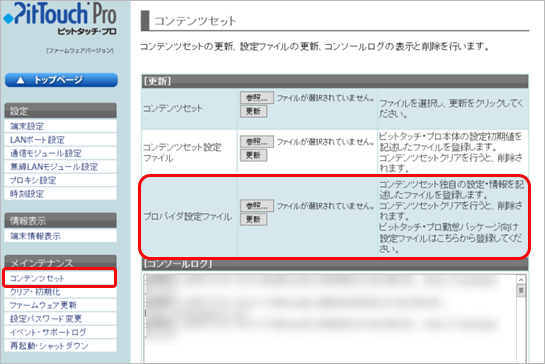Screen dimensions: 545x364
Task: Click the console log scrollbar thumb
Action: pyautogui.click(x=521, y=290)
